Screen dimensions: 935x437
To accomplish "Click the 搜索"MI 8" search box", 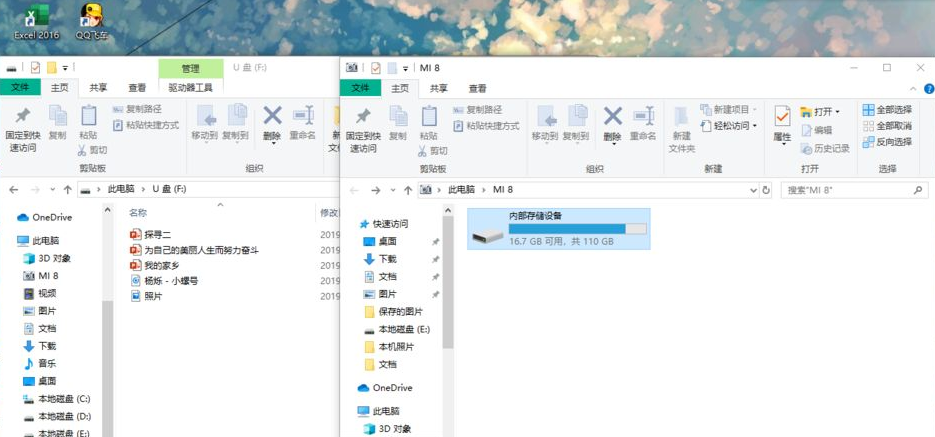I will pyautogui.click(x=845, y=189).
